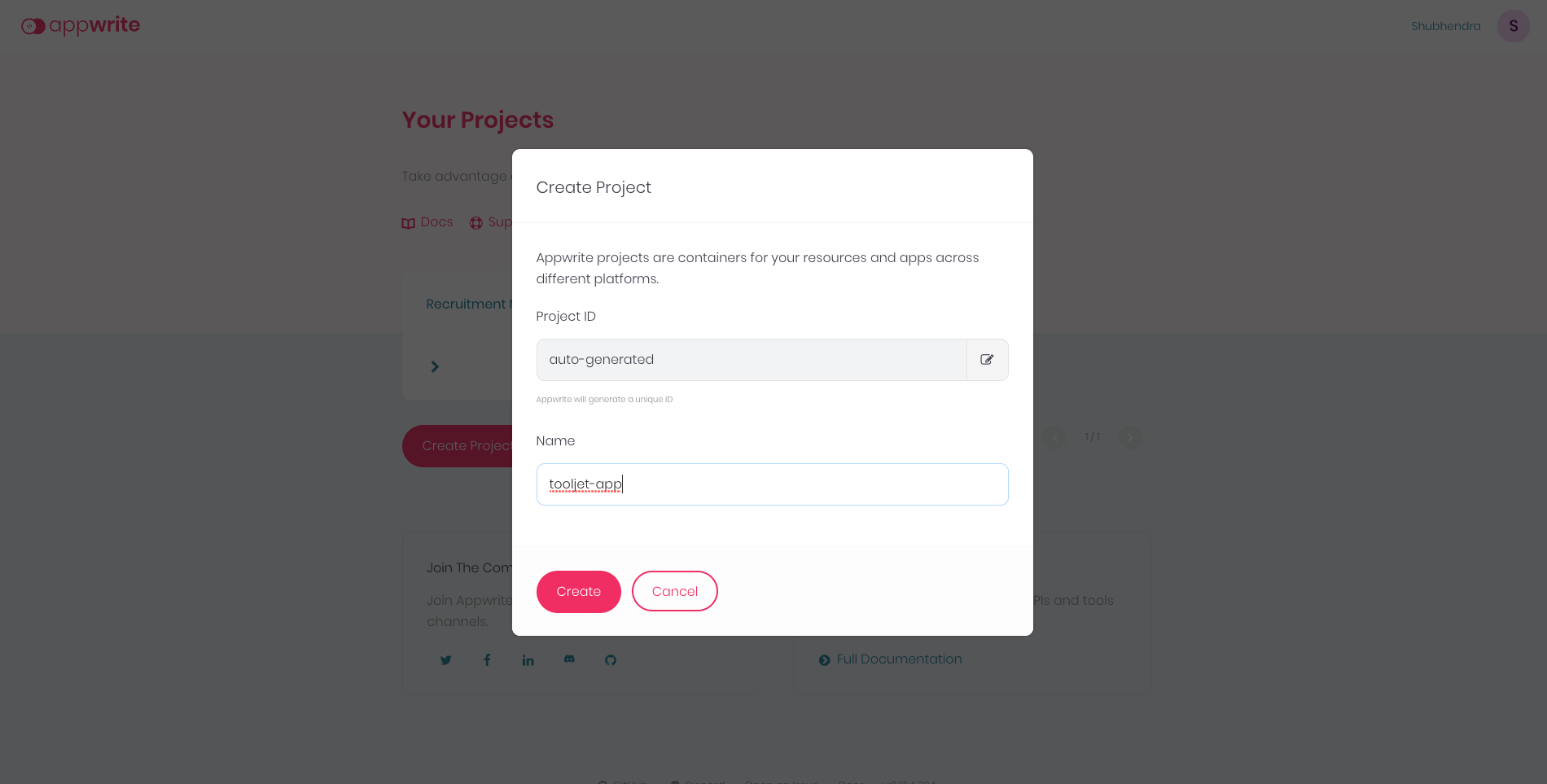Open the LinkedIn icon

tap(528, 659)
